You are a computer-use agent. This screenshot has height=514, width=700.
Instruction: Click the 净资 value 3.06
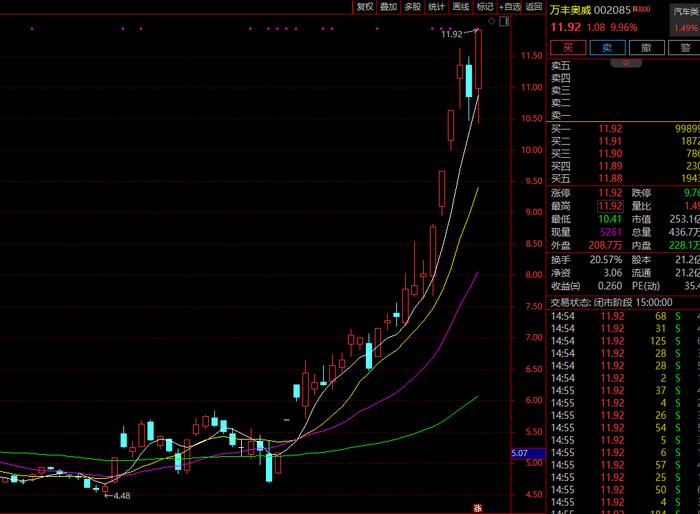[x=612, y=273]
